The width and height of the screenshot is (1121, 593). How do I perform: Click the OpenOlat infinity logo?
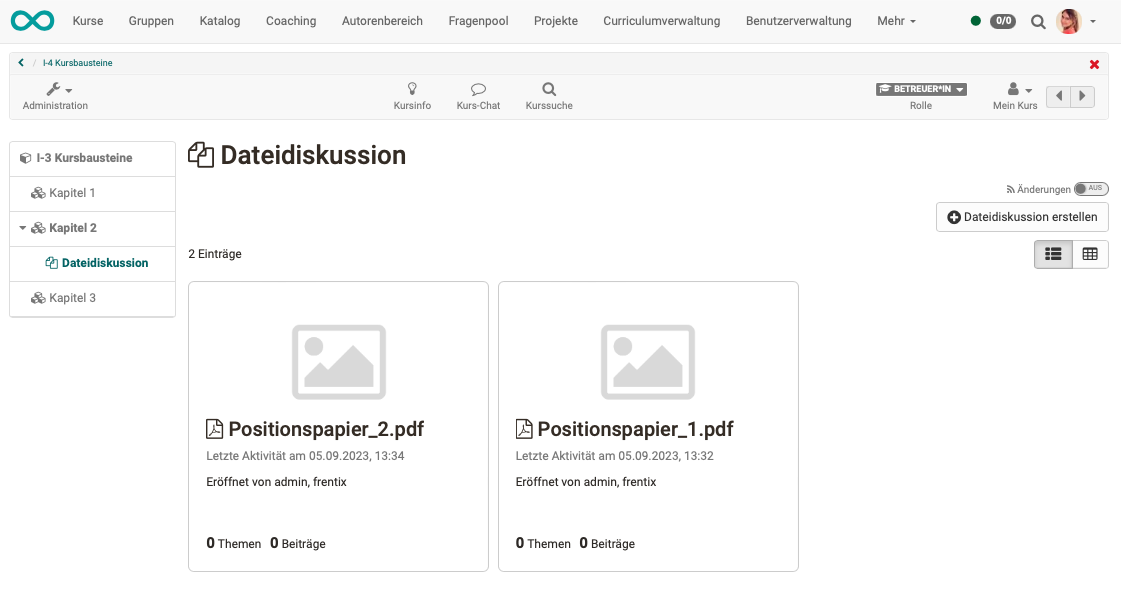click(x=32, y=20)
